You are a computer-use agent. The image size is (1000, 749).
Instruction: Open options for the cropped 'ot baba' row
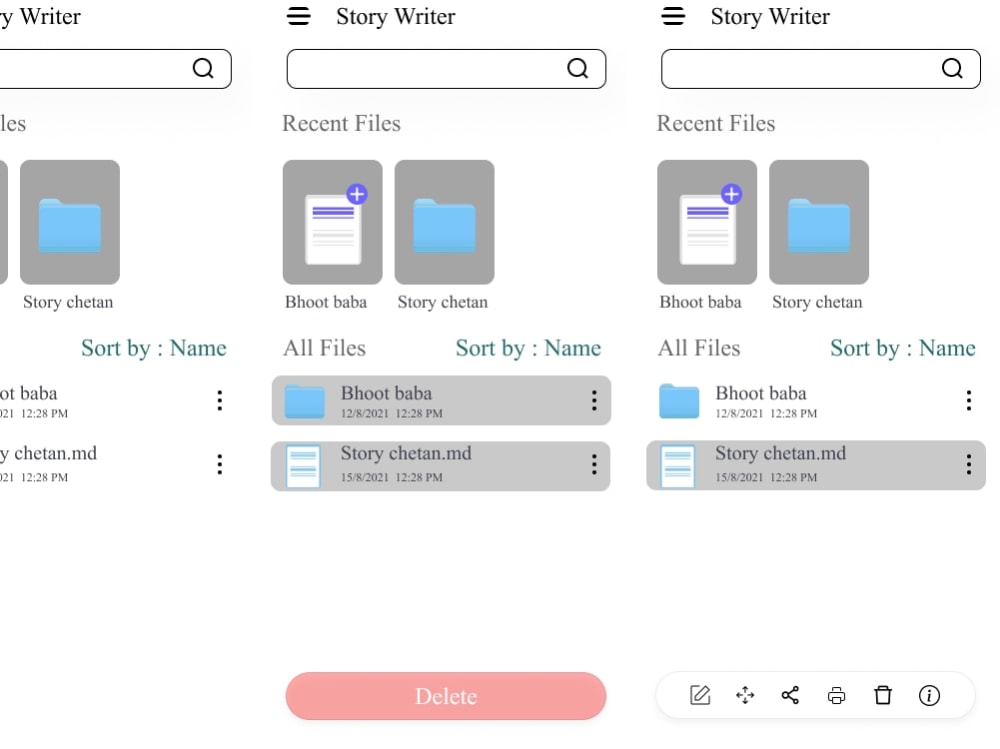tap(219, 400)
